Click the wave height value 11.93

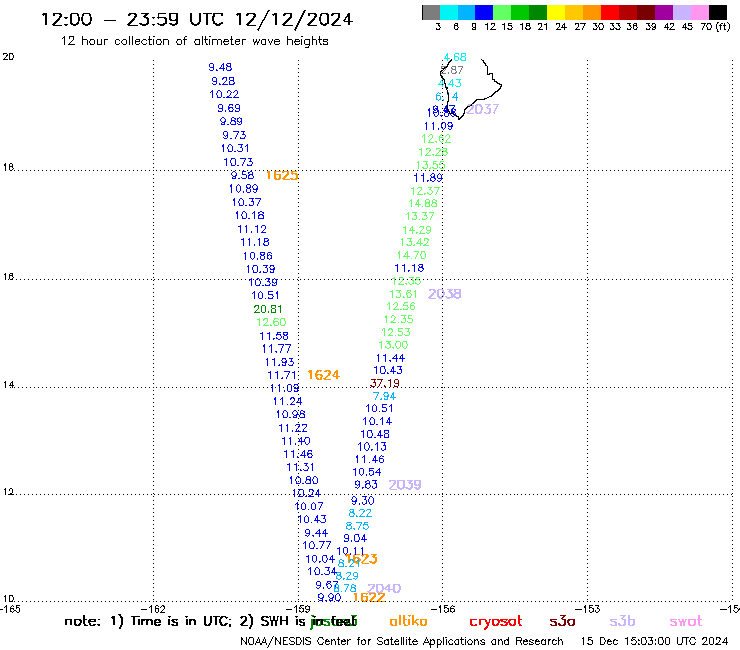coord(279,363)
